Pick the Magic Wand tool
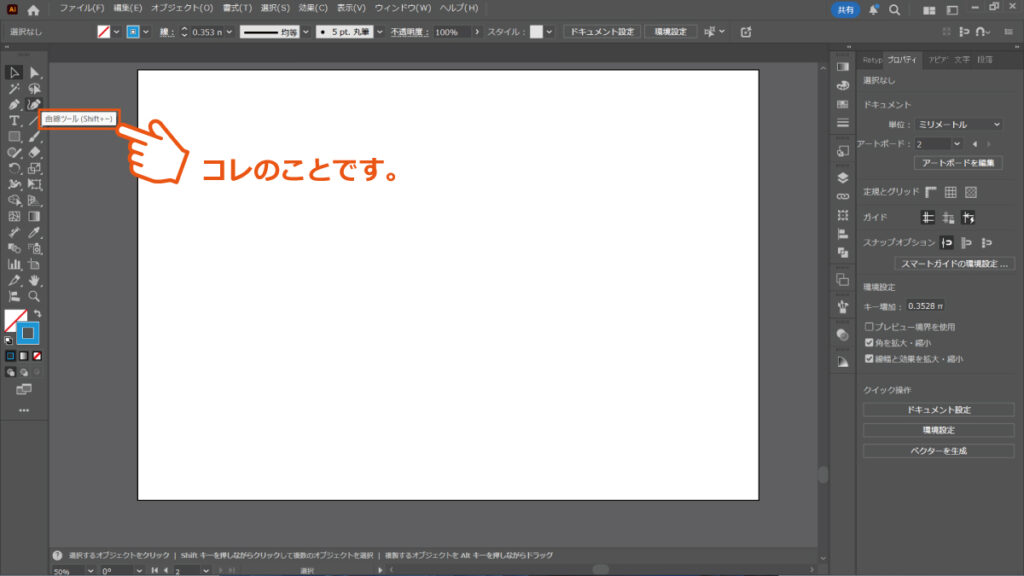The width and height of the screenshot is (1024, 576). tap(14, 88)
